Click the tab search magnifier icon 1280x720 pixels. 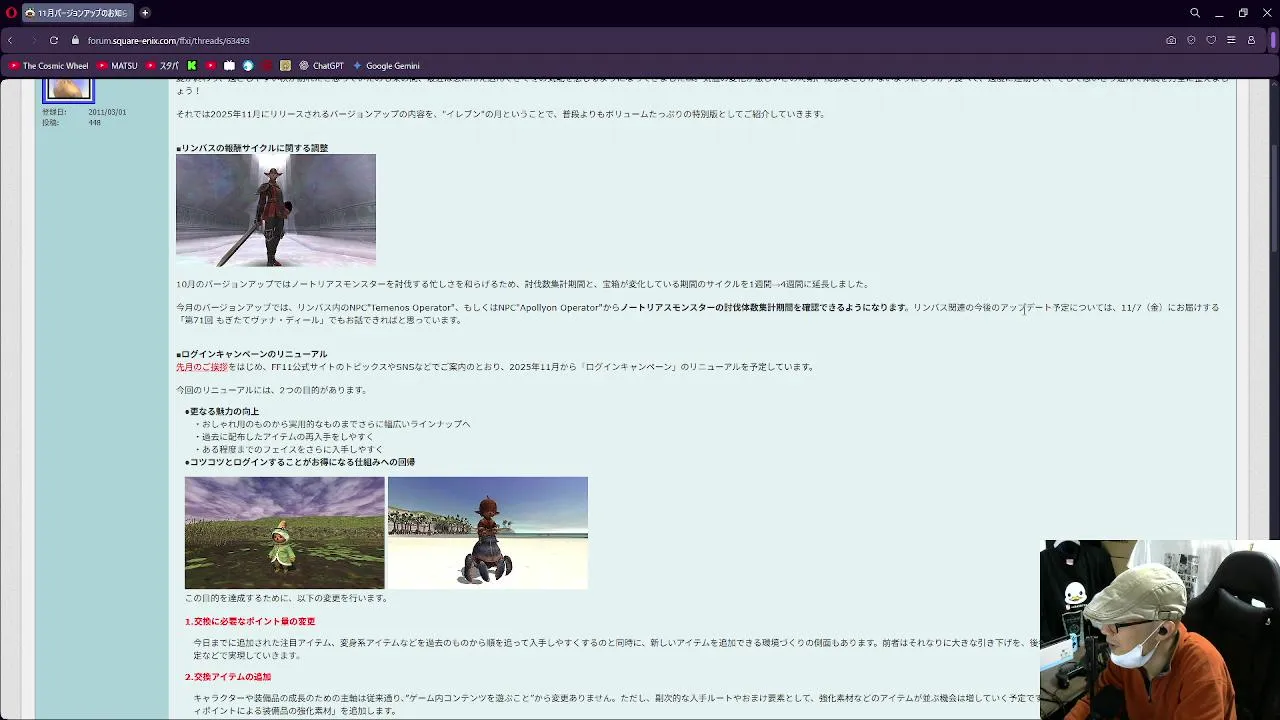pos(1195,13)
